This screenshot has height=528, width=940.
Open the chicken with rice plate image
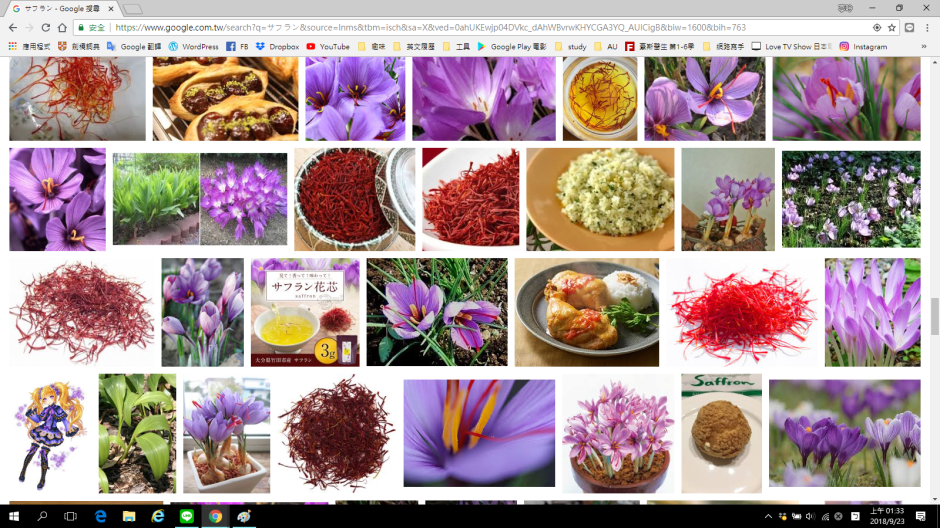(587, 312)
